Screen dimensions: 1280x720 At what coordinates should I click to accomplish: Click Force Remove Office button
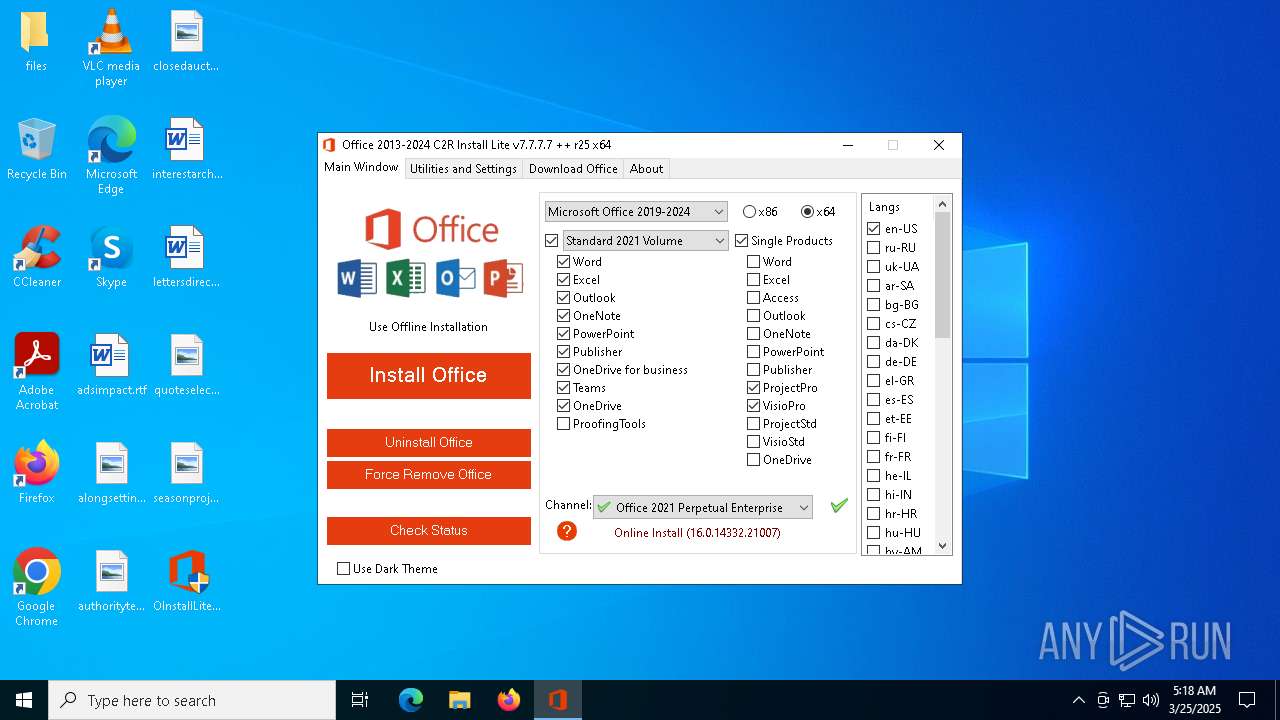point(428,474)
